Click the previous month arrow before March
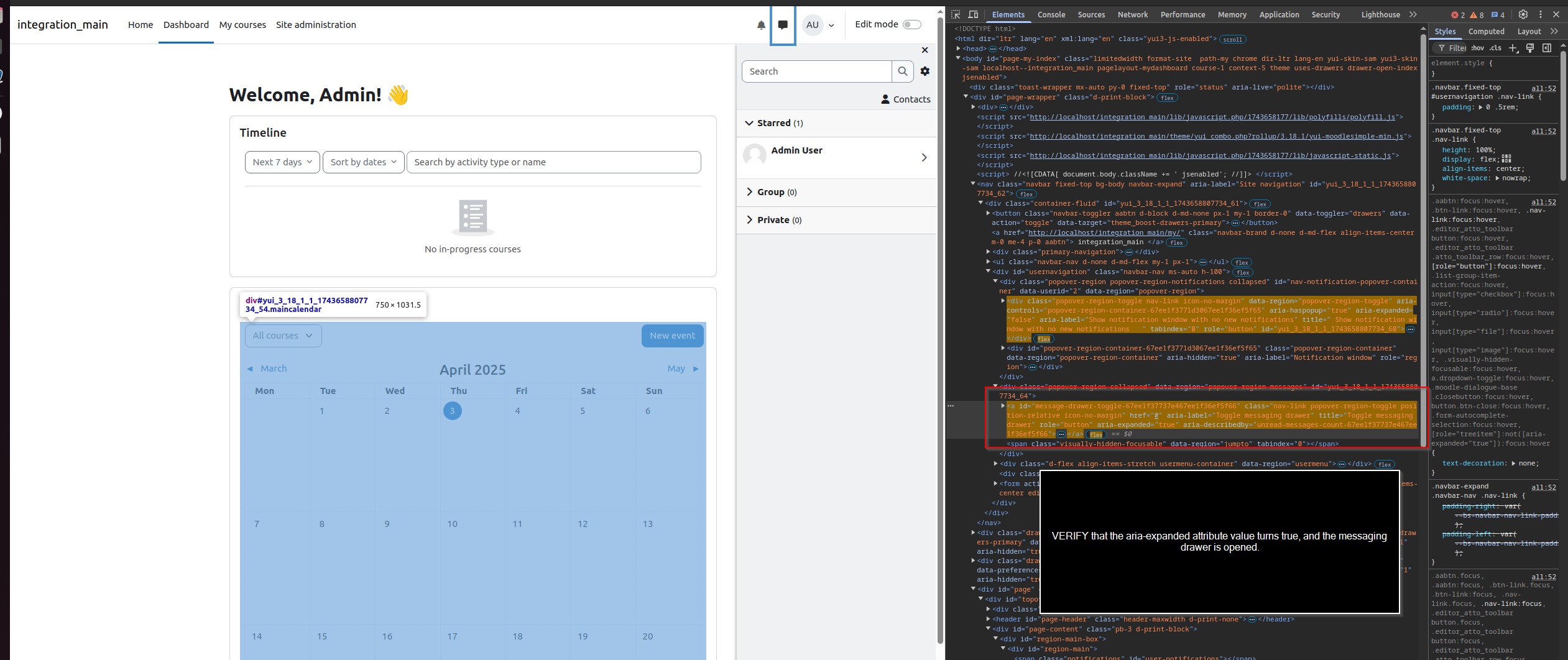This screenshot has width=1568, height=660. [x=250, y=369]
